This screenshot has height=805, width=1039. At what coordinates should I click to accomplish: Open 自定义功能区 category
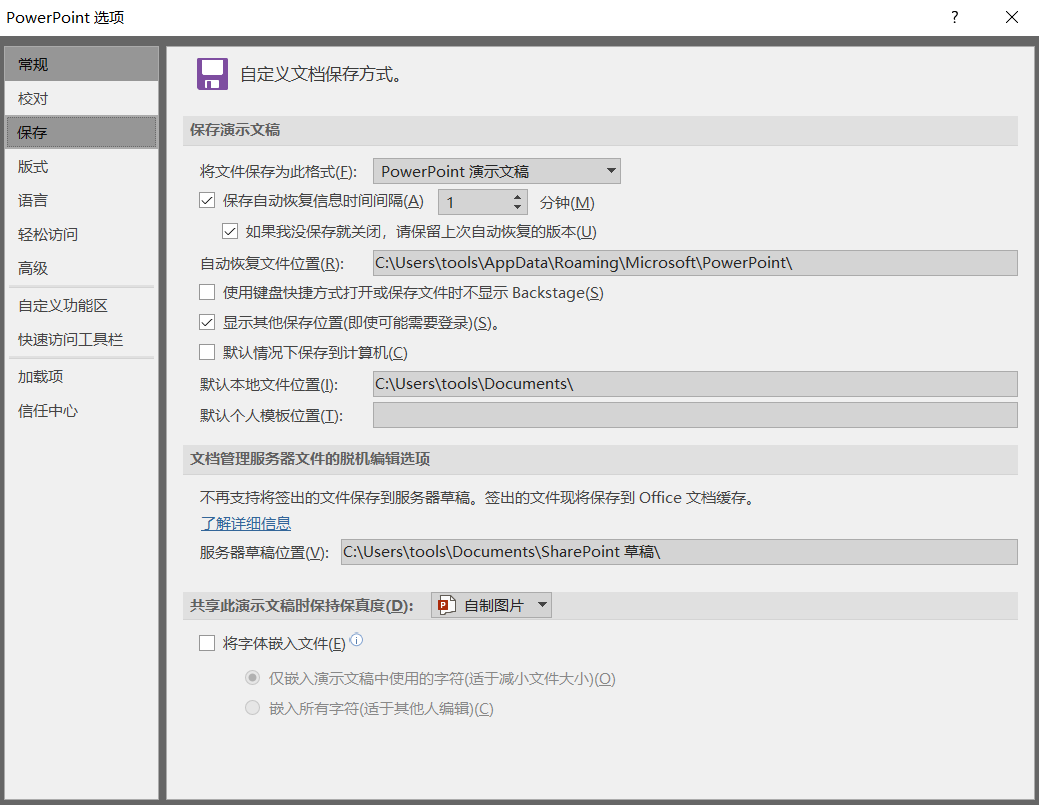pyautogui.click(x=82, y=305)
